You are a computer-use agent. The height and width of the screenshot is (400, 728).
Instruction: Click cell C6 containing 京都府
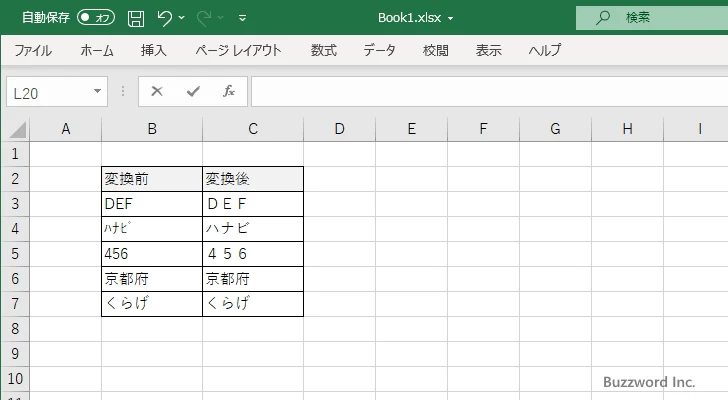tap(253, 279)
